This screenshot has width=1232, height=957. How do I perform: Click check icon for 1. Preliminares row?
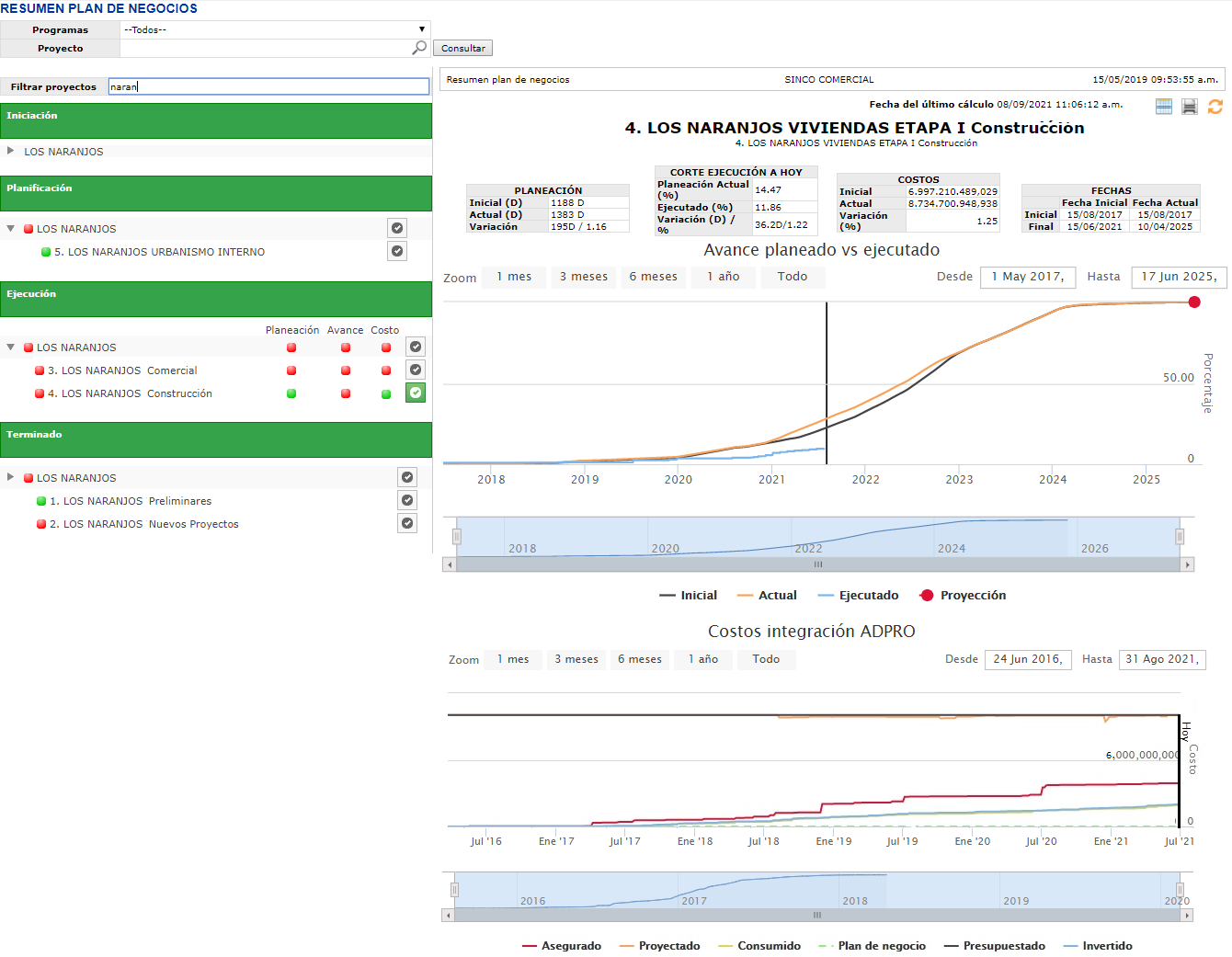point(407,500)
